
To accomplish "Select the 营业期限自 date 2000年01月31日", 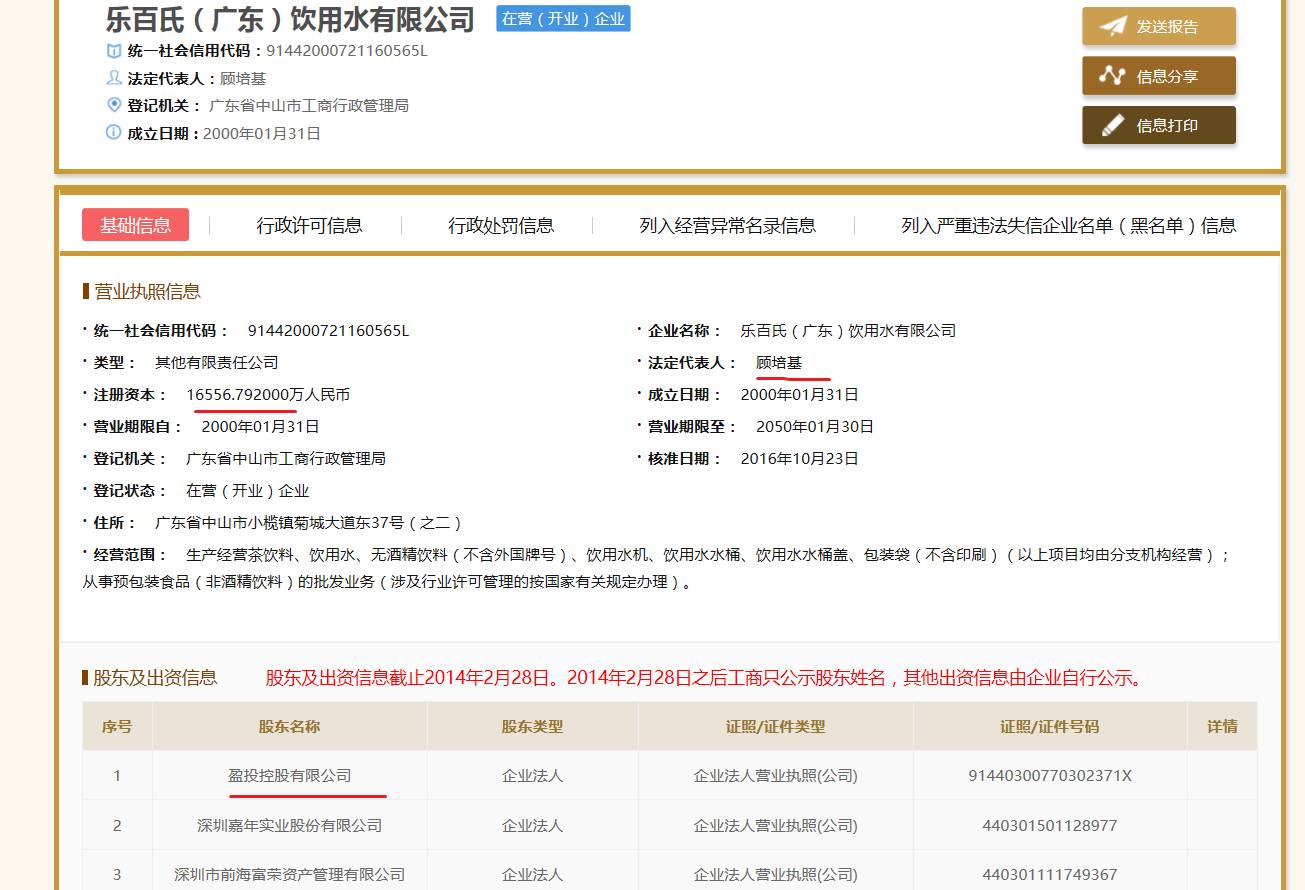I will pyautogui.click(x=261, y=427).
